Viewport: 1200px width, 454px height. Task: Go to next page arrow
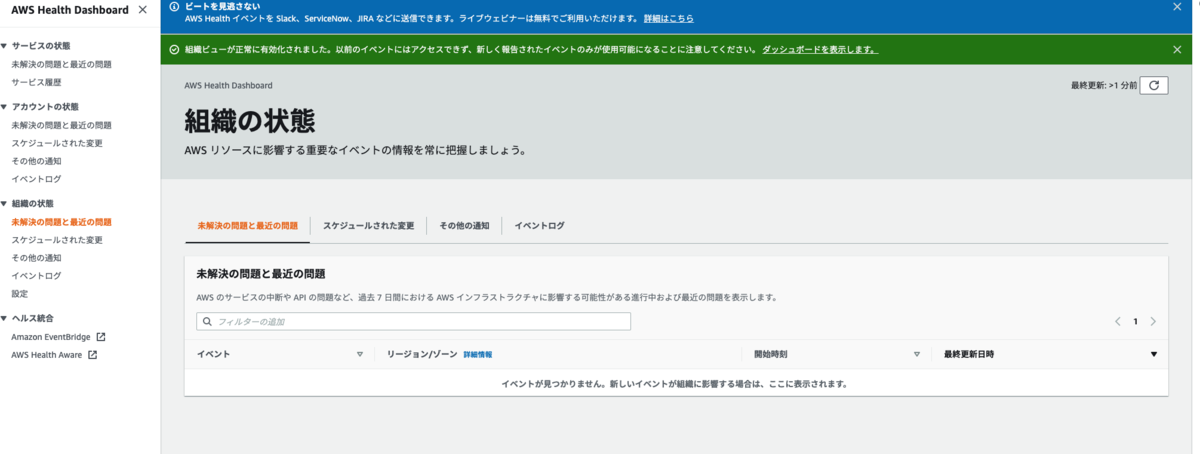click(x=1153, y=322)
